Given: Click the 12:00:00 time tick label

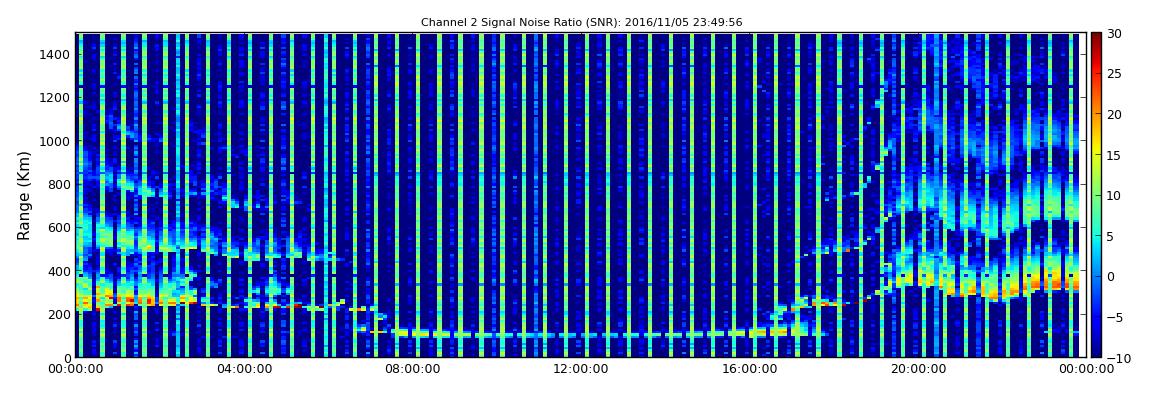Looking at the screenshot, I should coord(582,370).
